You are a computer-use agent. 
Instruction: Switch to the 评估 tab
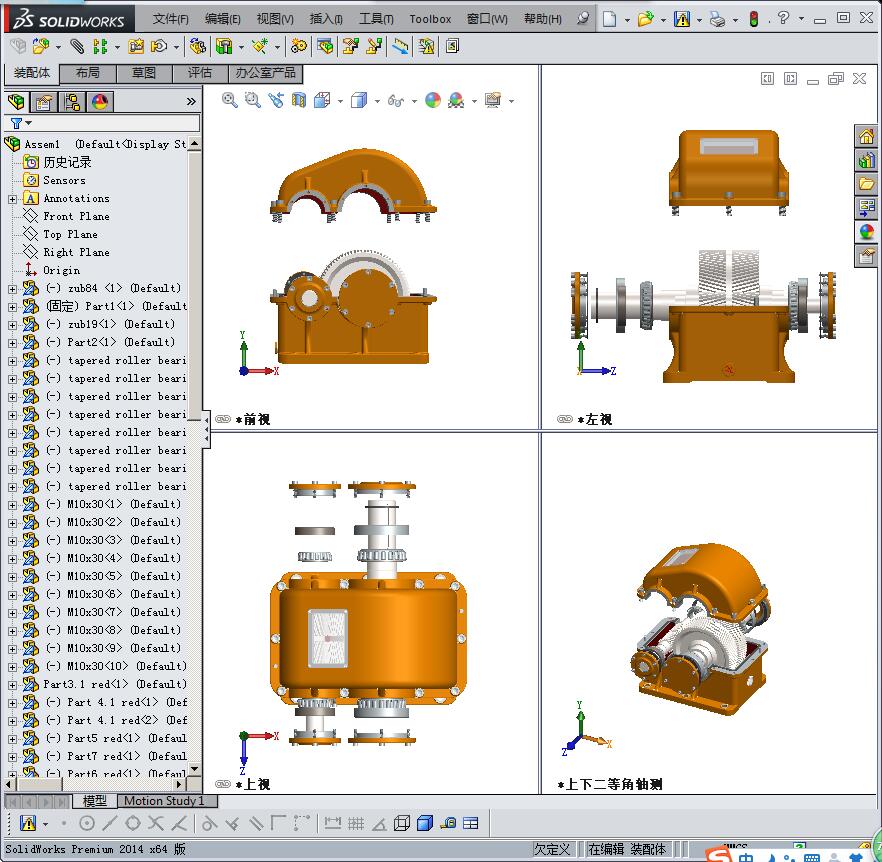tap(200, 73)
